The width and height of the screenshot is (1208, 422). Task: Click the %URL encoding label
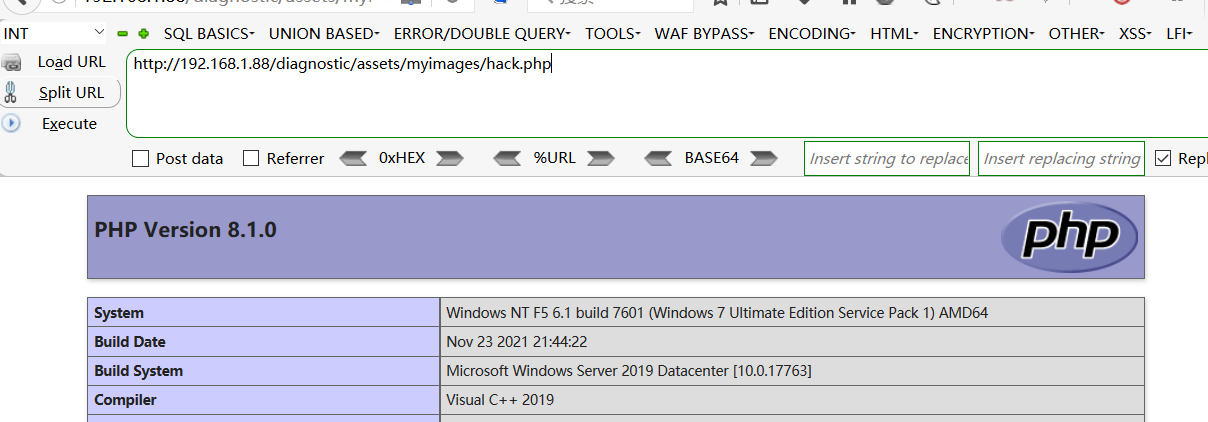tap(554, 158)
